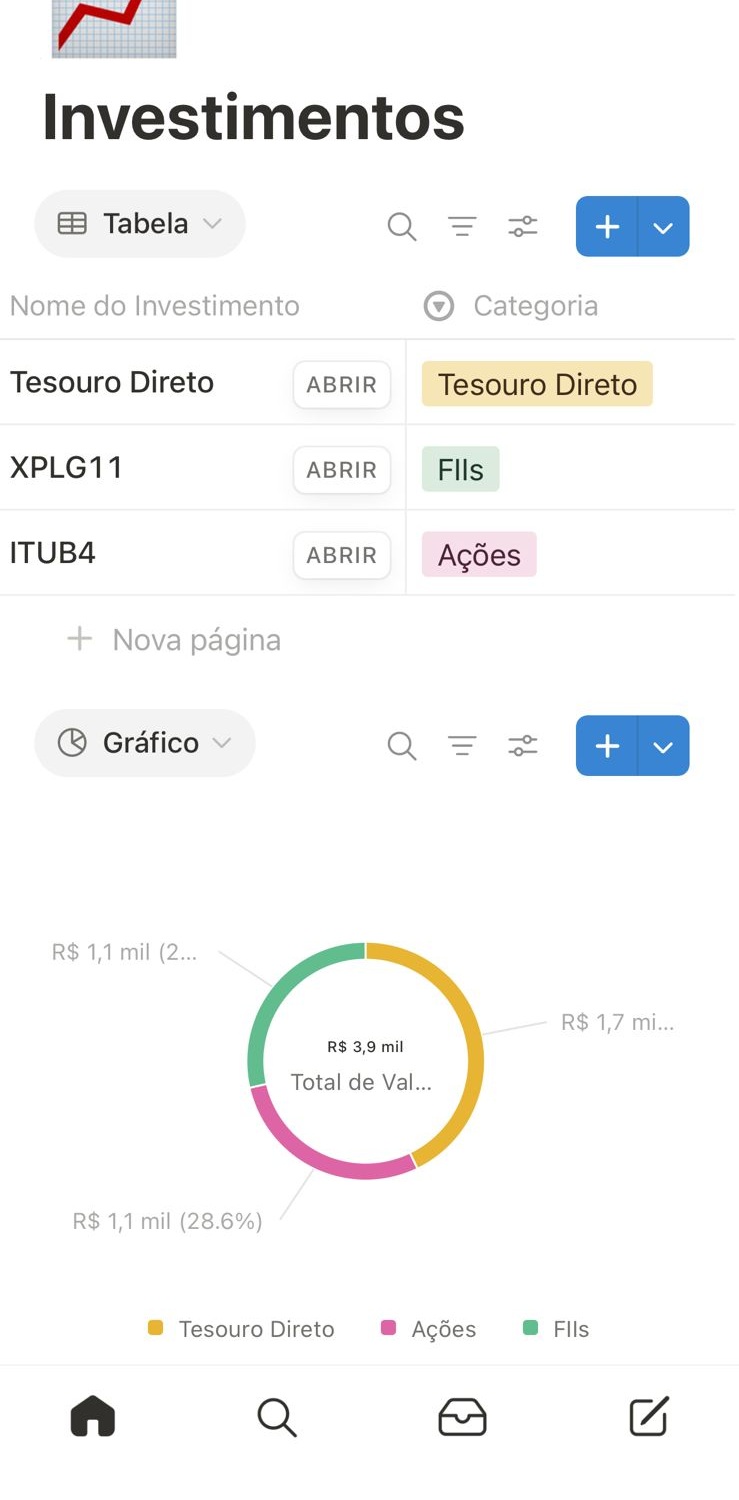
Task: Open the arrow beside chart's plus button
Action: point(663,746)
